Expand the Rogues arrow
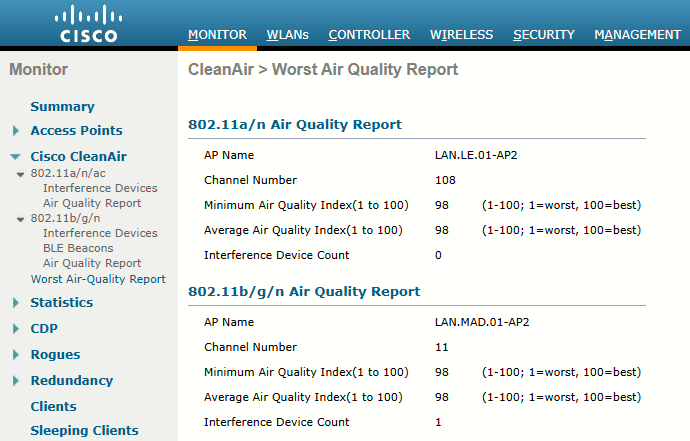The image size is (690, 441). tap(16, 355)
